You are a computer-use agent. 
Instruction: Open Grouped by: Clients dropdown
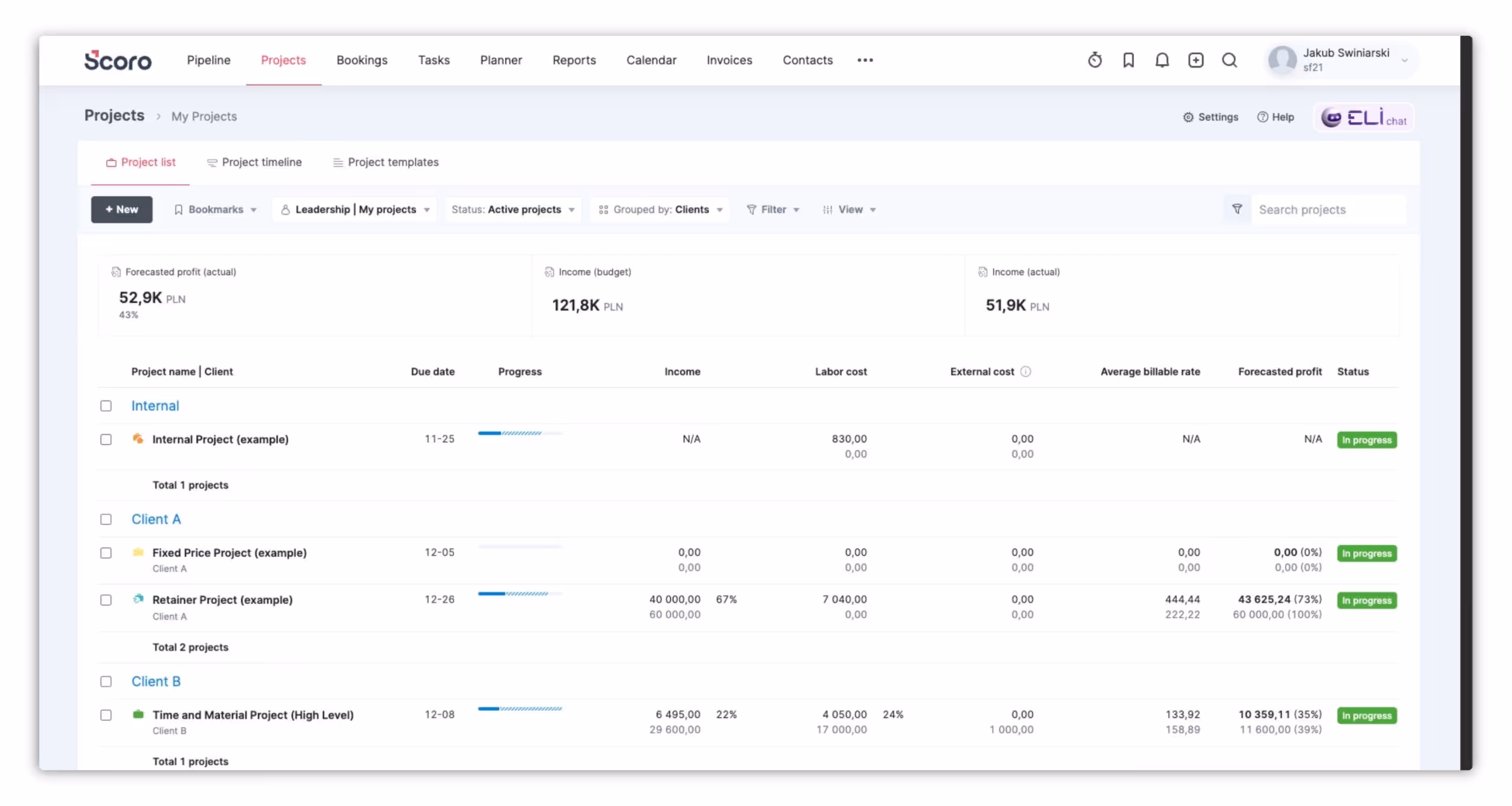(x=660, y=210)
